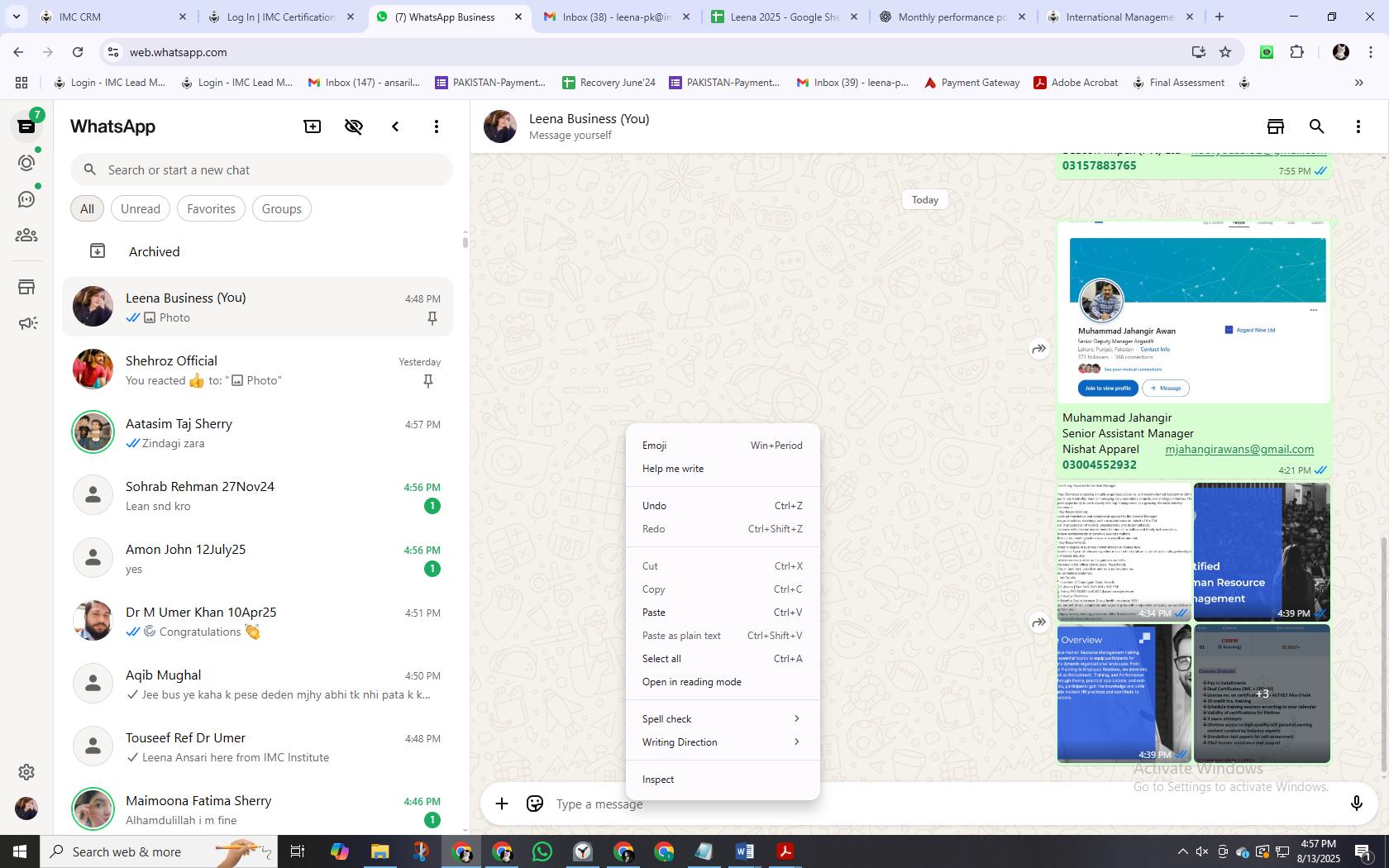The height and width of the screenshot is (868, 1389).
Task: Open Word from the Windows taskbar
Action: [744, 851]
